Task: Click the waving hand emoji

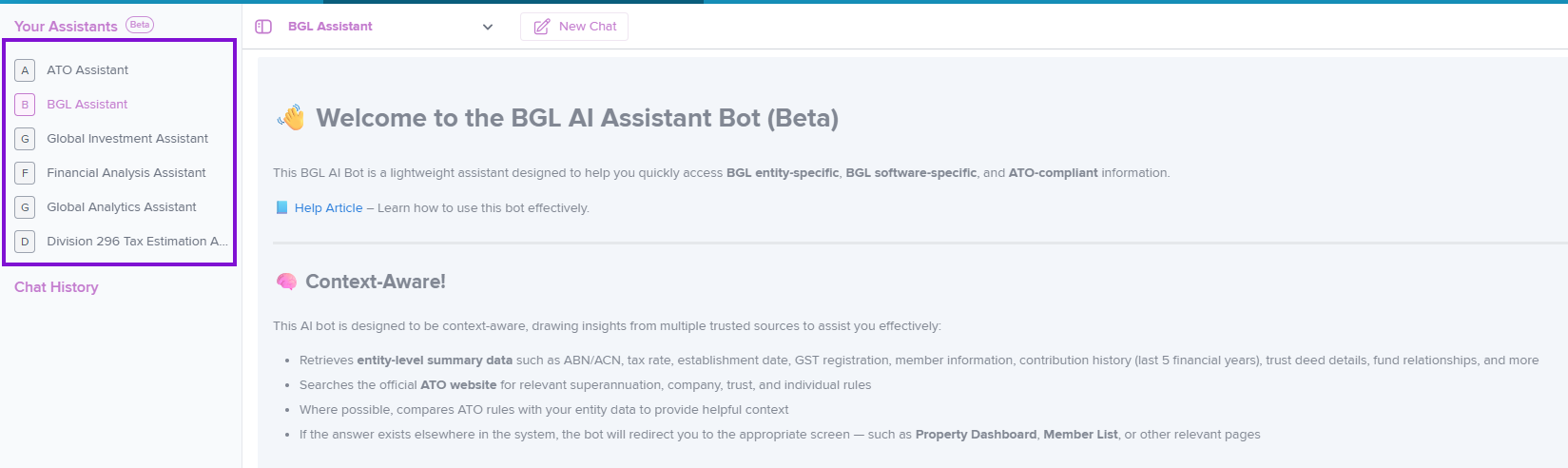Action: click(x=291, y=118)
